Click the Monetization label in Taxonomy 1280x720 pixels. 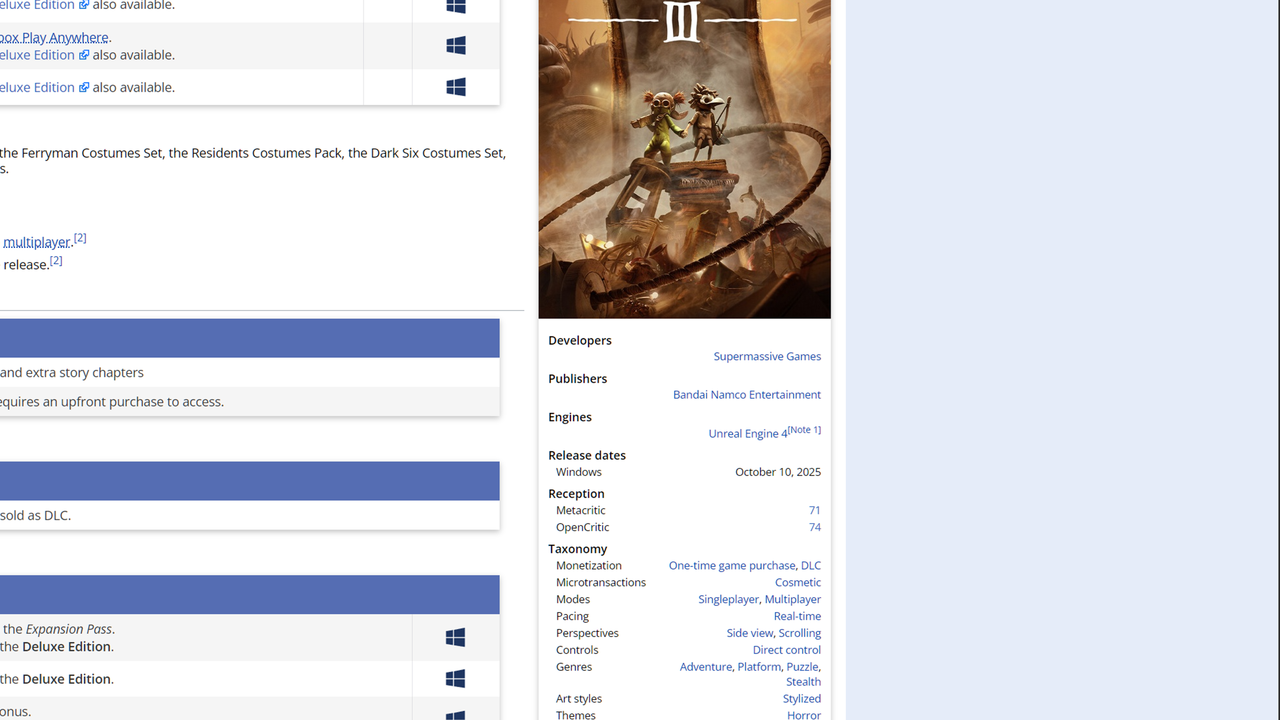(589, 566)
